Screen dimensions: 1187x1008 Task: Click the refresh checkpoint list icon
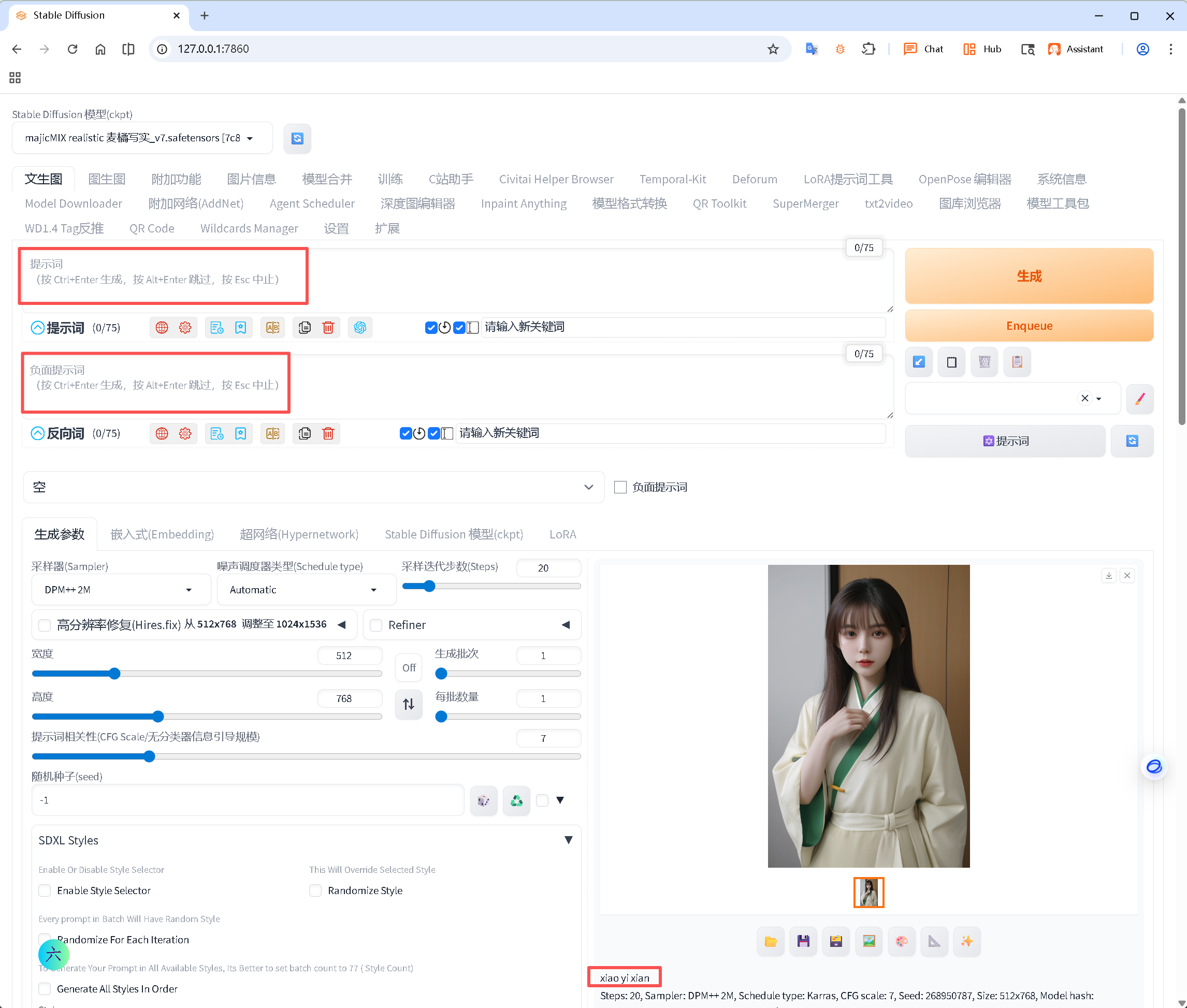297,138
